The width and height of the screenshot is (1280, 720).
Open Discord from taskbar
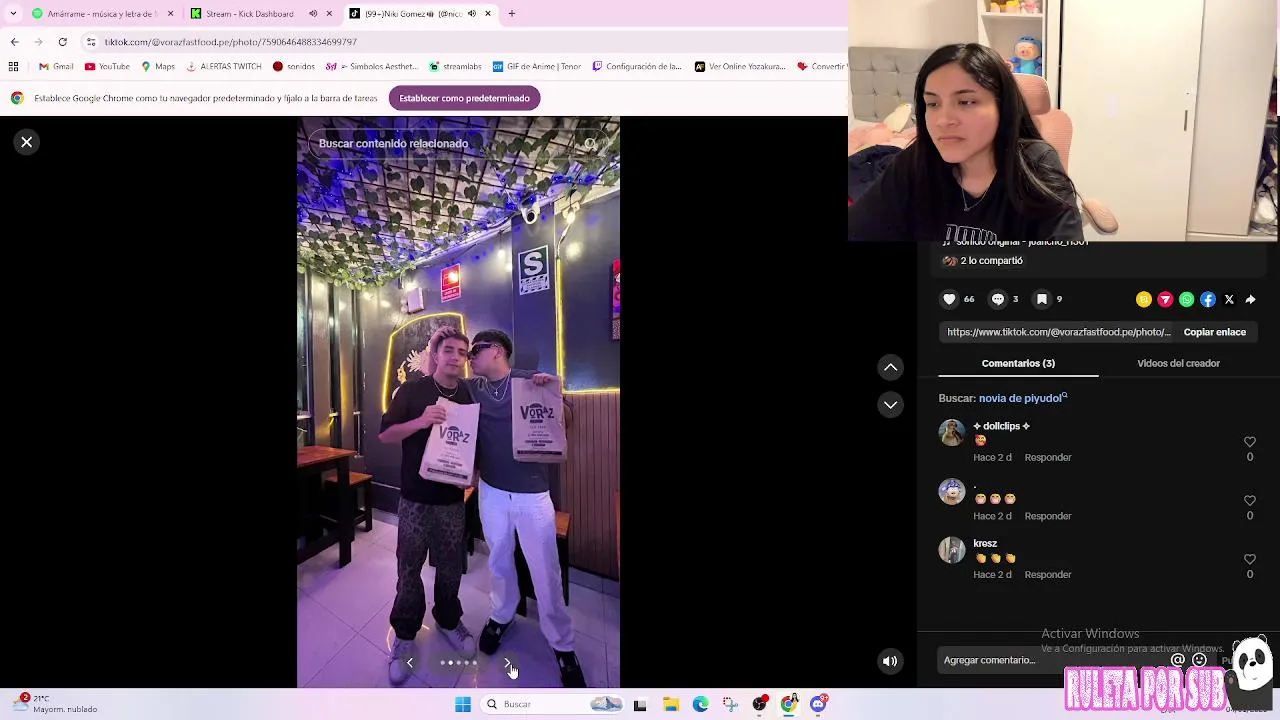[x=818, y=704]
